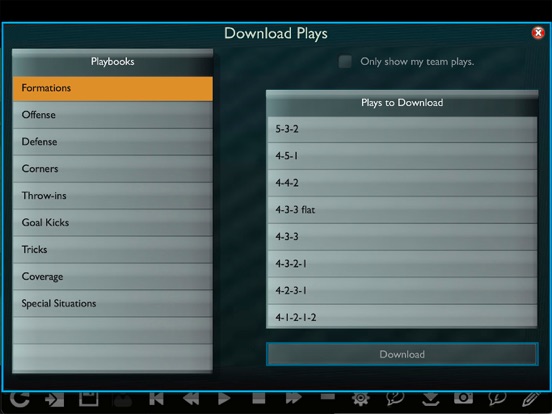This screenshot has width=552, height=414.
Task: Click the dimmed icon after the save disk
Action: pos(123,401)
